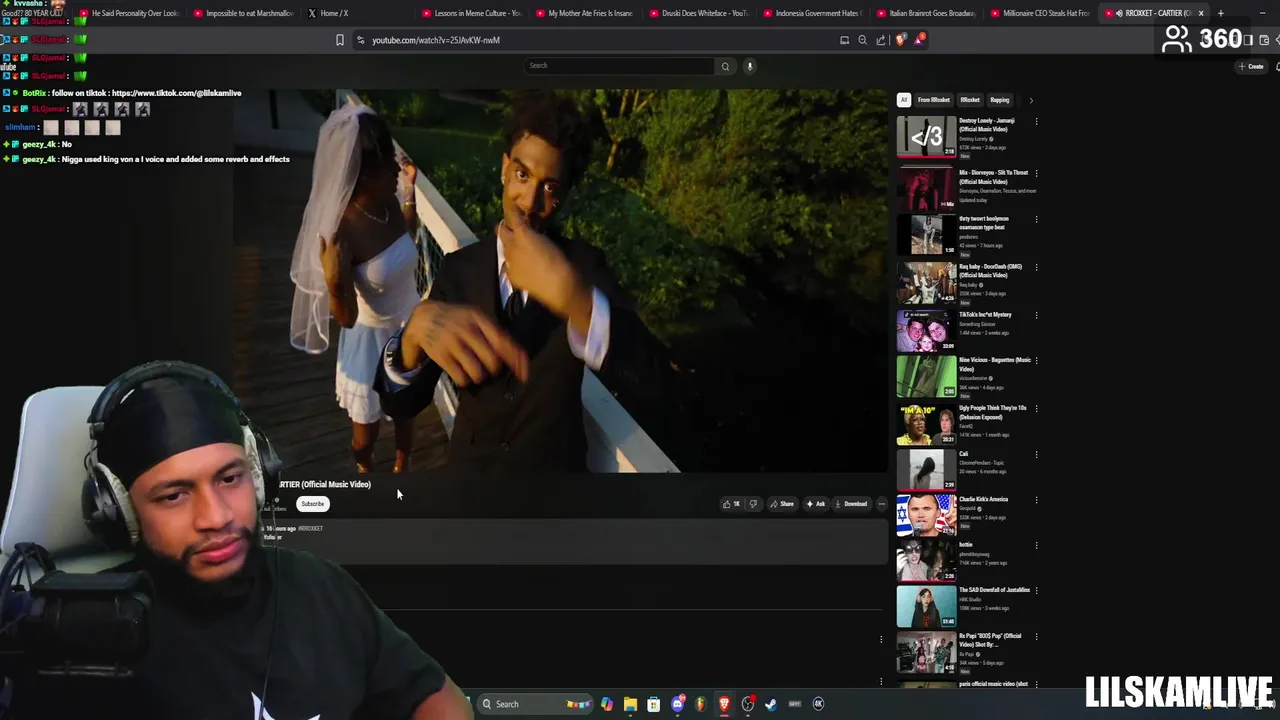Open The SAD Downfall of JustaMinx thumbnail
Image resolution: width=1280 pixels, height=720 pixels.
[927, 606]
